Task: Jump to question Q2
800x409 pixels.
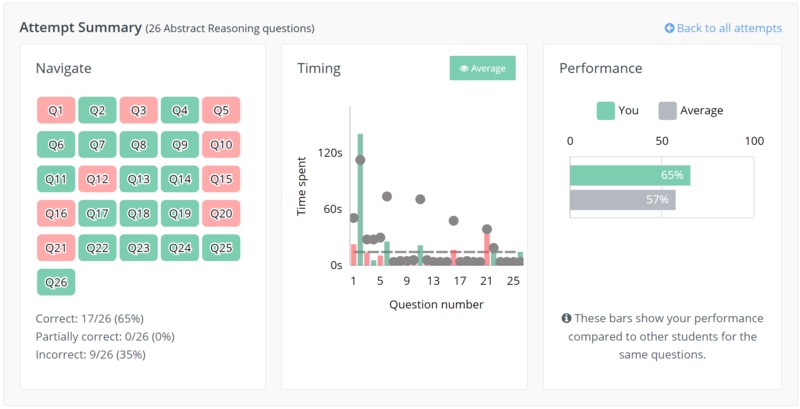Action: coord(97,110)
